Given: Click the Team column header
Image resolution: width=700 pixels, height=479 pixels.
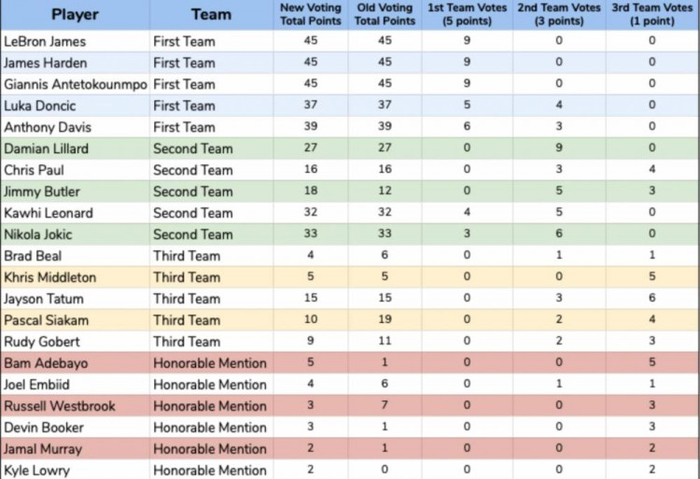Looking at the screenshot, I should coord(211,15).
